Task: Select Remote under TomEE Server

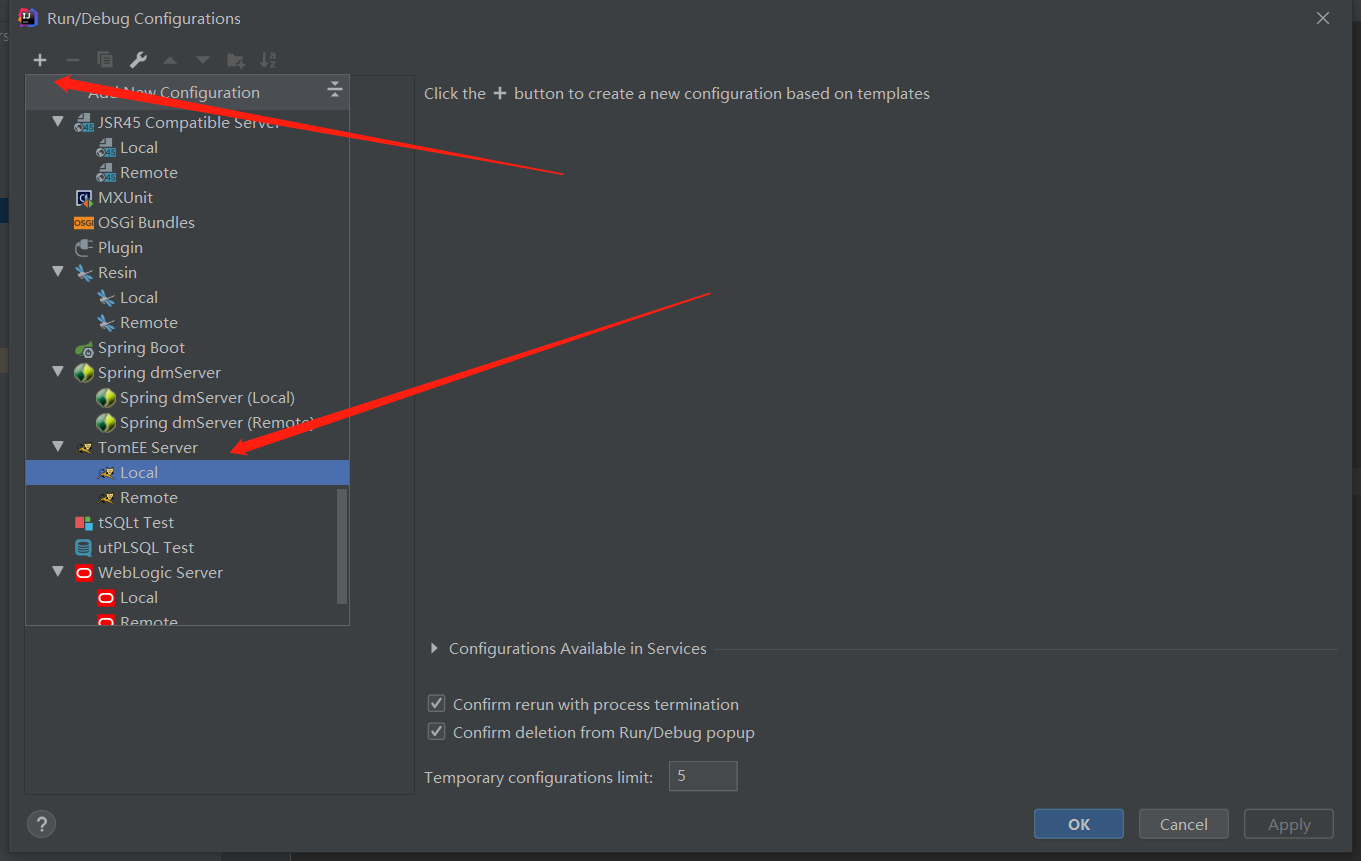Action: point(188,498)
